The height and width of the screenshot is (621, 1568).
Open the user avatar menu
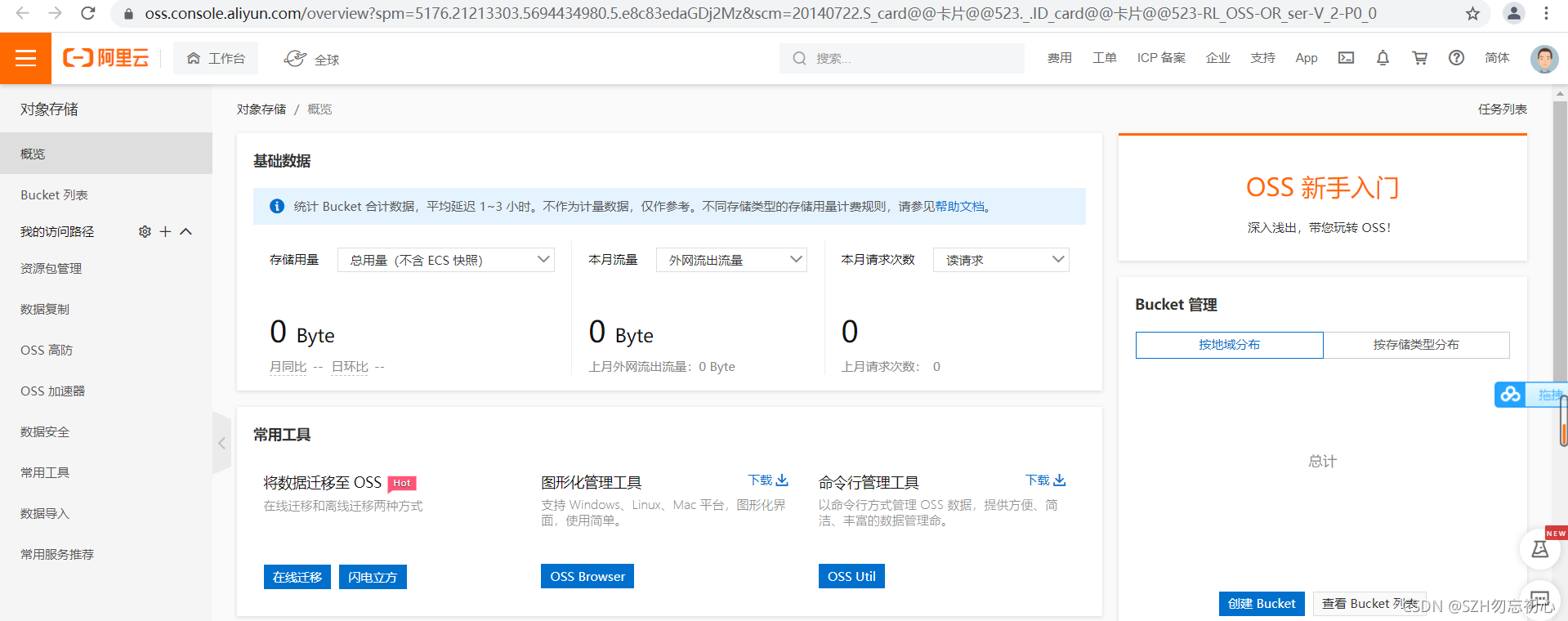(1544, 59)
